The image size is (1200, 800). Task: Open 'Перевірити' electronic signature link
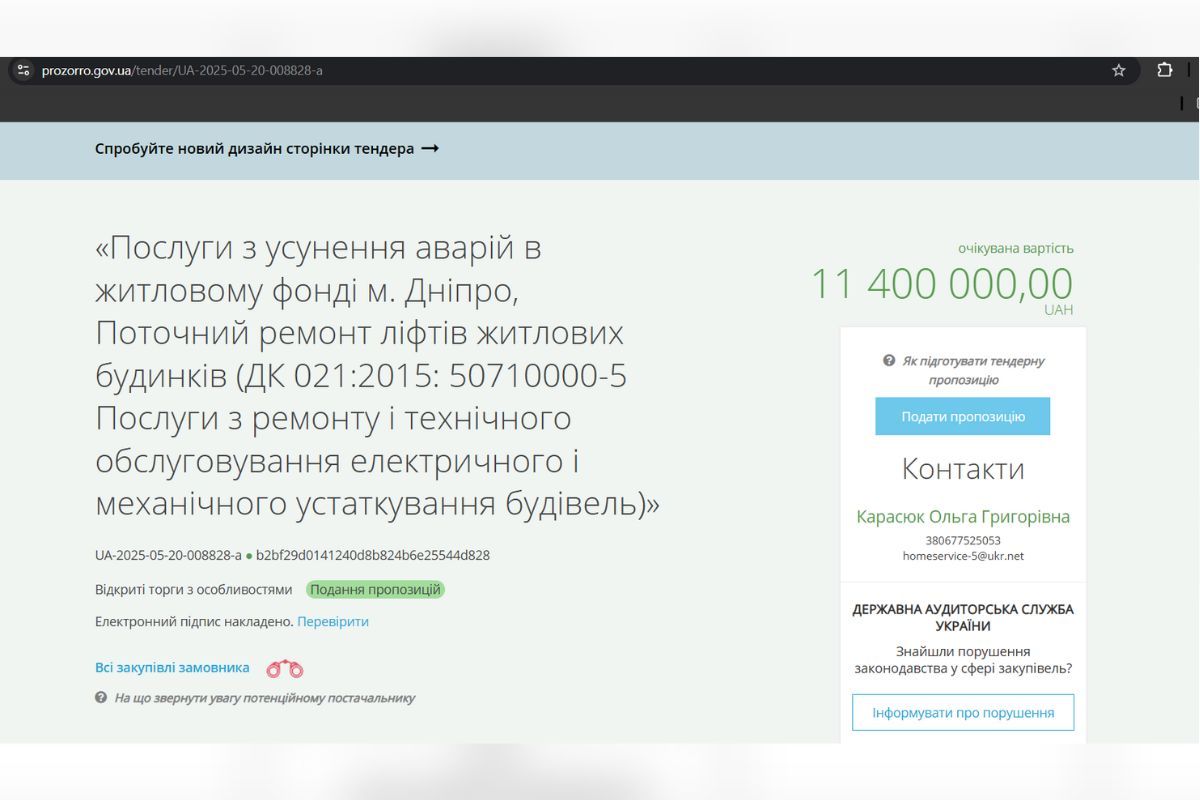click(333, 621)
